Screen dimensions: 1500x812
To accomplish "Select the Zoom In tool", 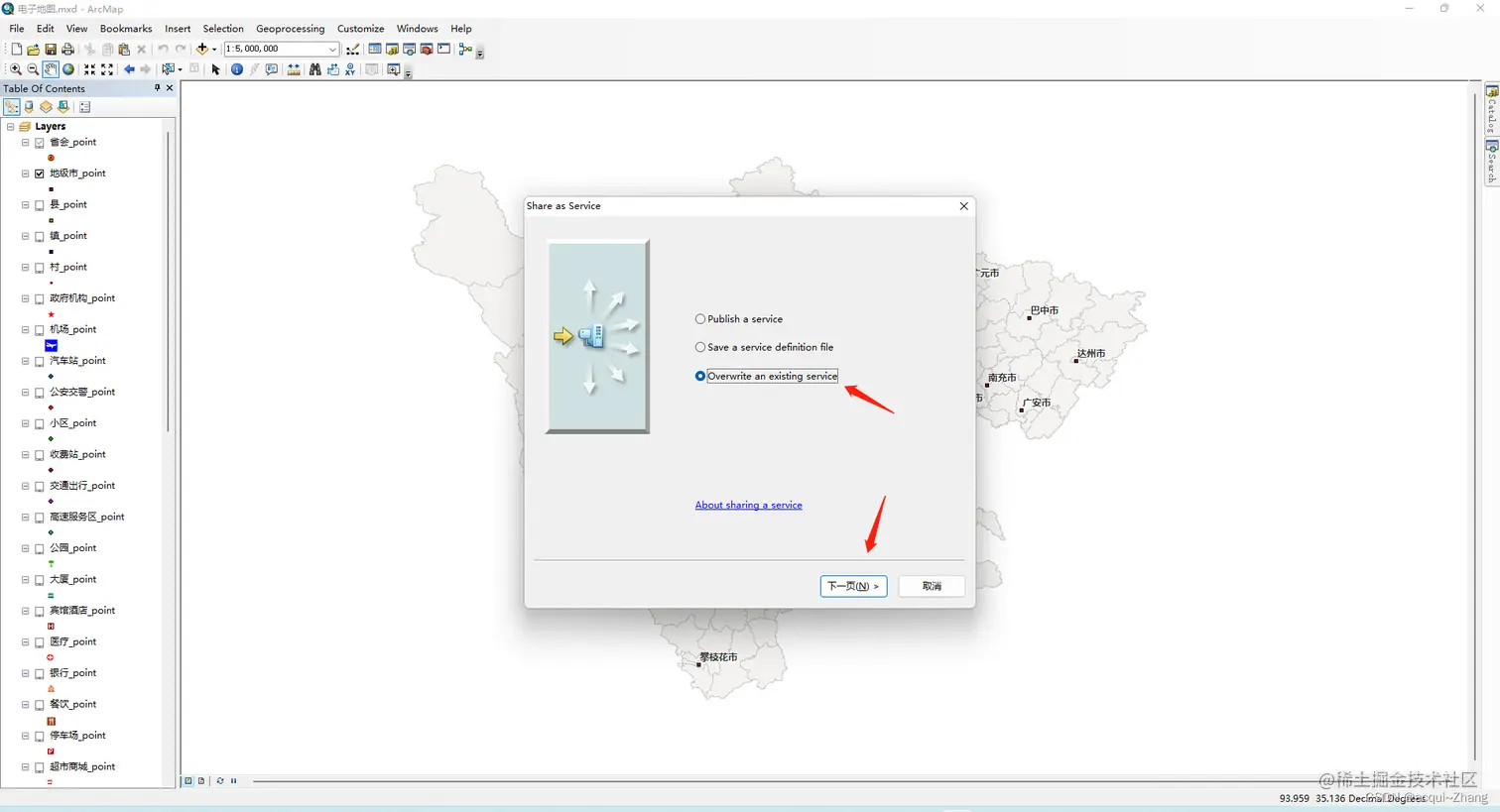I will tap(16, 69).
